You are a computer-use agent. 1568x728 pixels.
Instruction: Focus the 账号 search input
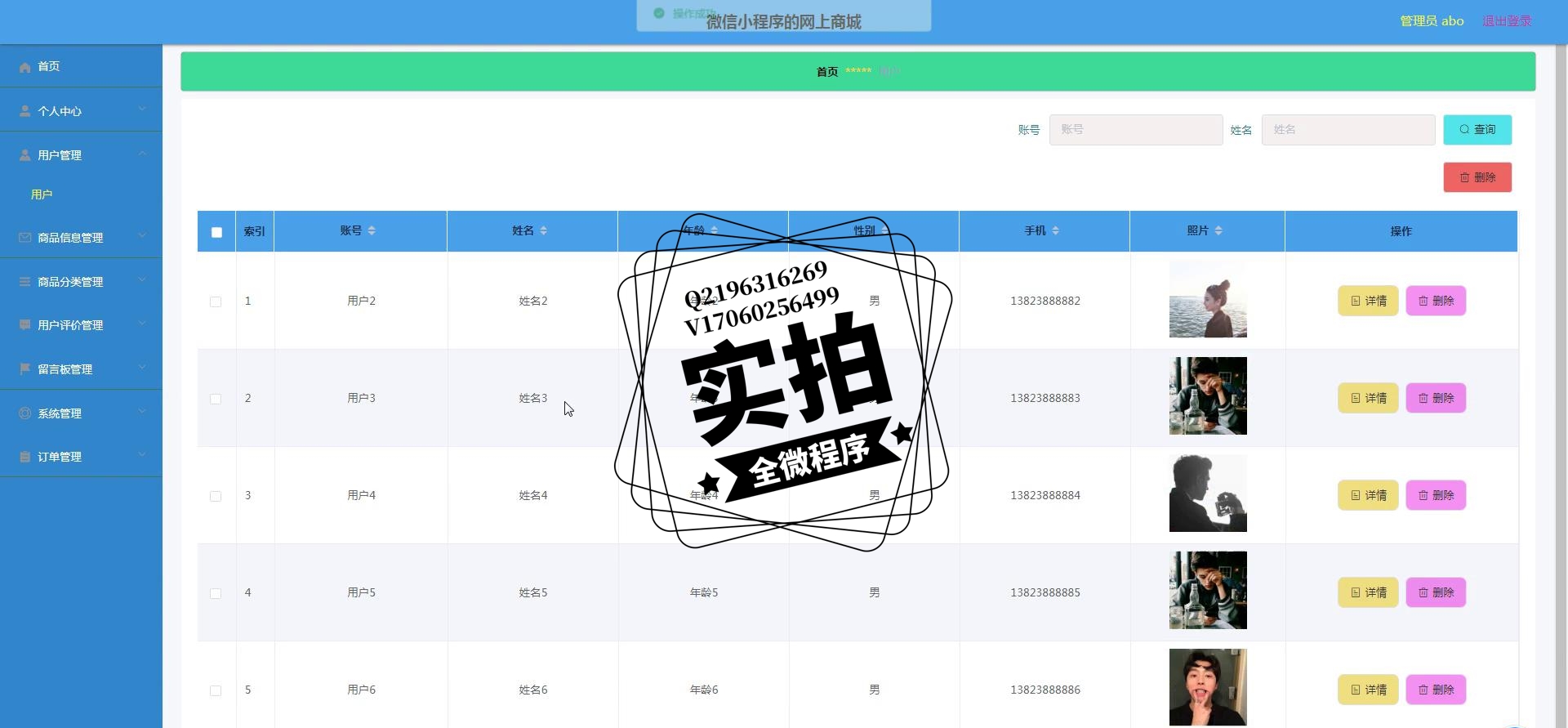pyautogui.click(x=1136, y=130)
